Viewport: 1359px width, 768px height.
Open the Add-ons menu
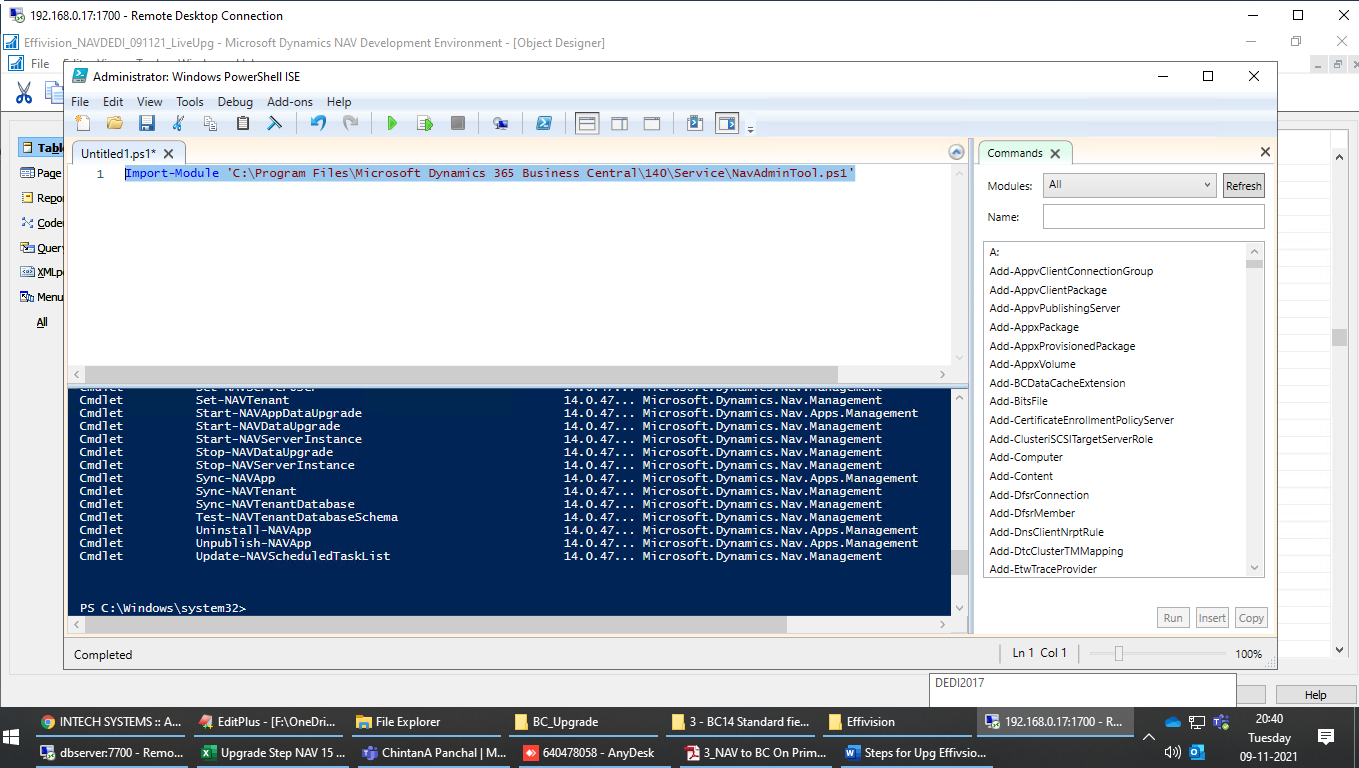[x=290, y=102]
